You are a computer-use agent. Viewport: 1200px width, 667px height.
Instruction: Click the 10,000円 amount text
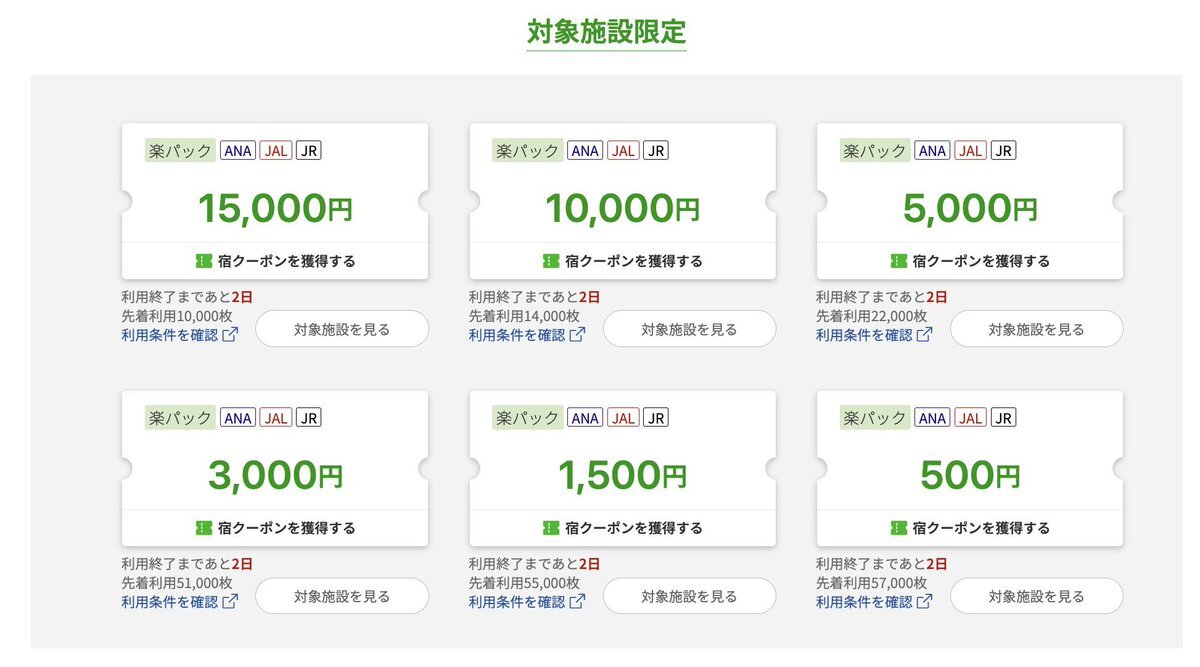[x=622, y=208]
